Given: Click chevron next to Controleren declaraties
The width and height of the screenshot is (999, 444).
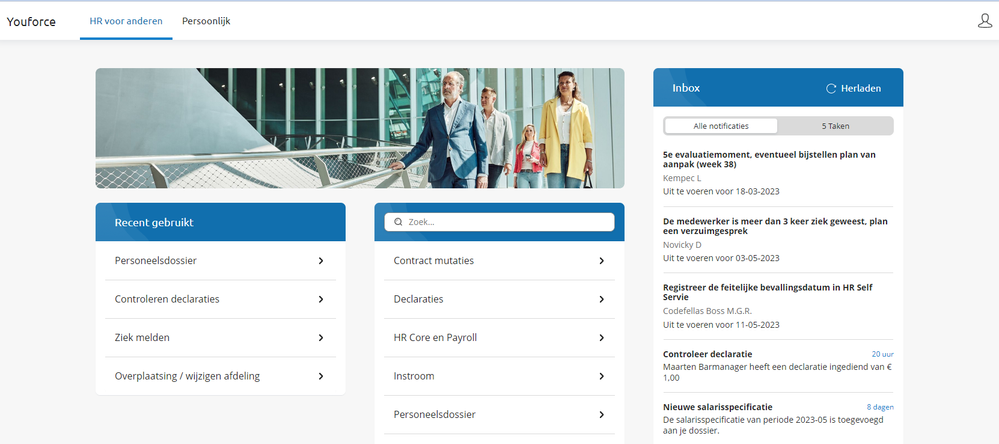Looking at the screenshot, I should click(x=321, y=299).
